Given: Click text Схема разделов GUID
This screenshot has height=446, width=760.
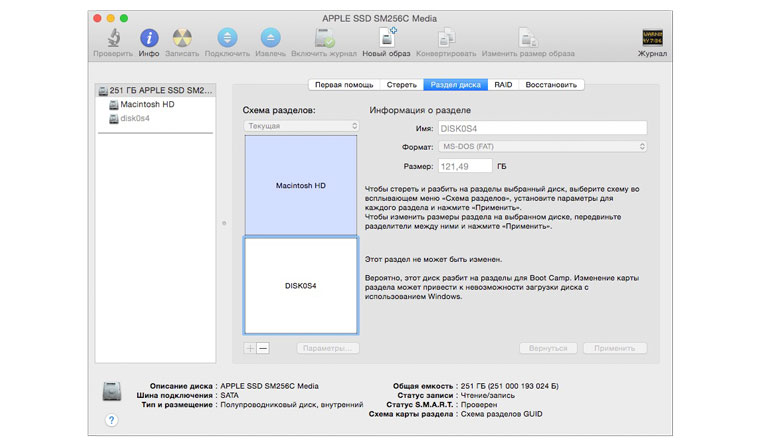Looking at the screenshot, I should pos(501,414).
